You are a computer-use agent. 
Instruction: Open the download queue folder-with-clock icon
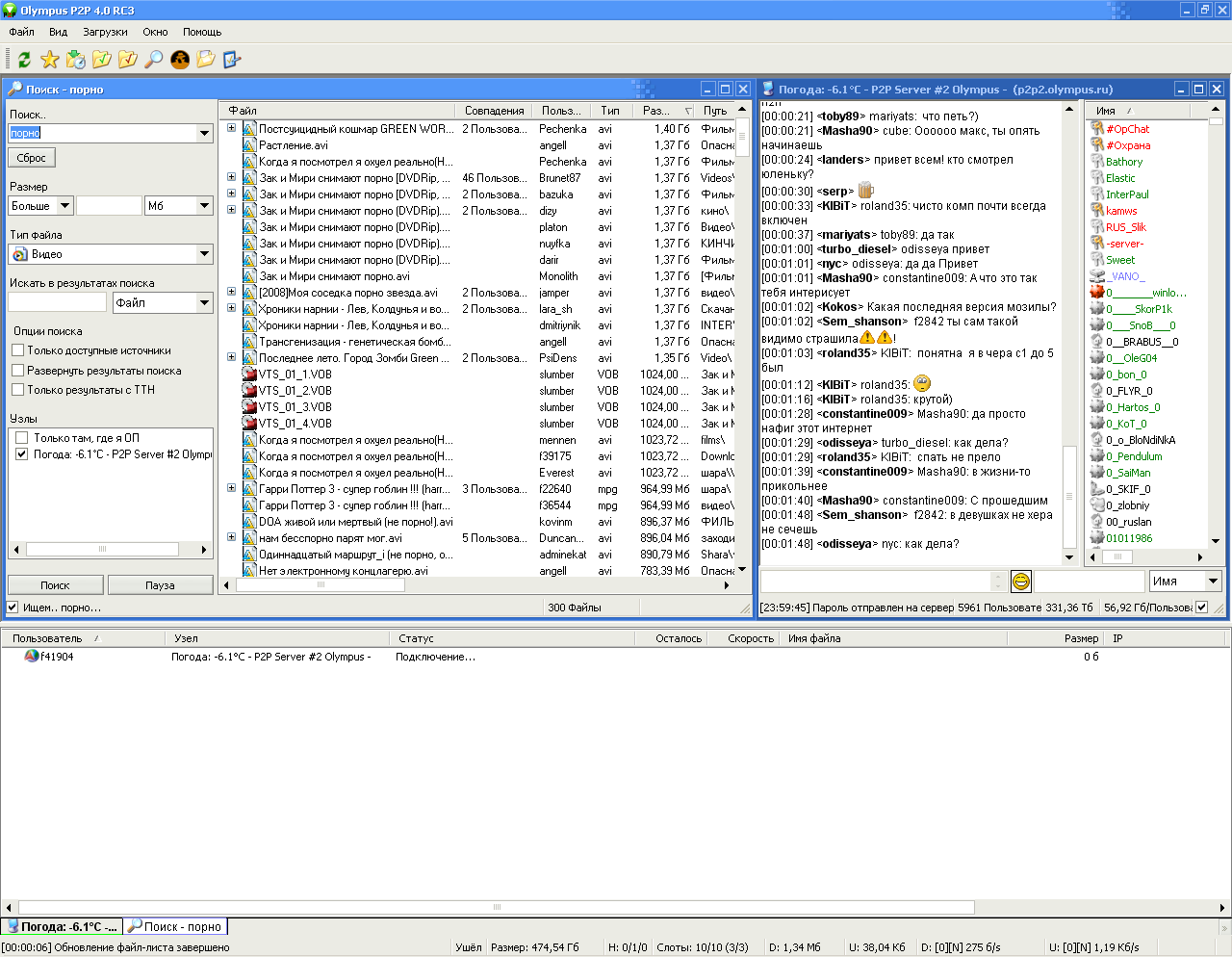[76, 60]
